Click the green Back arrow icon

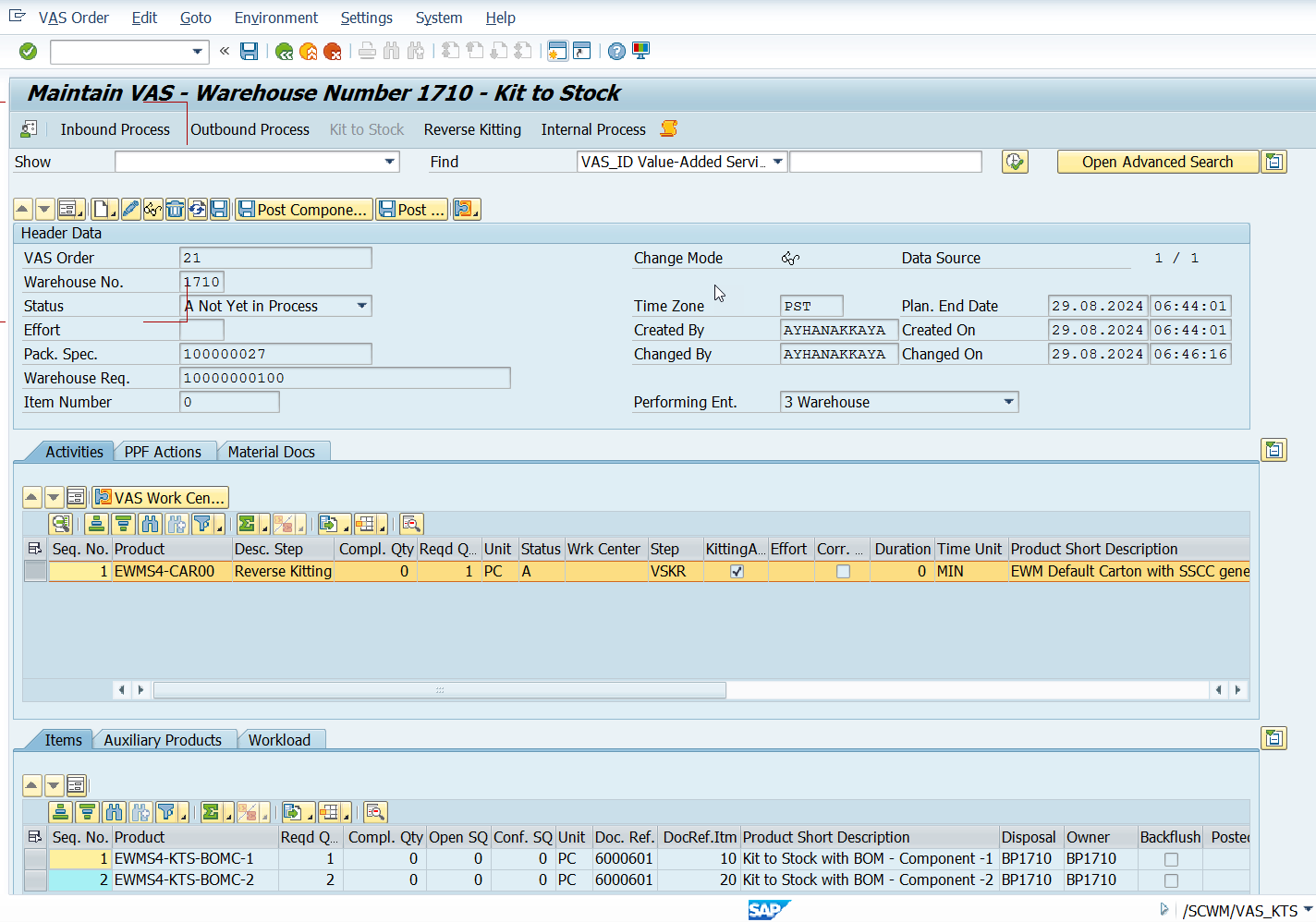(285, 51)
